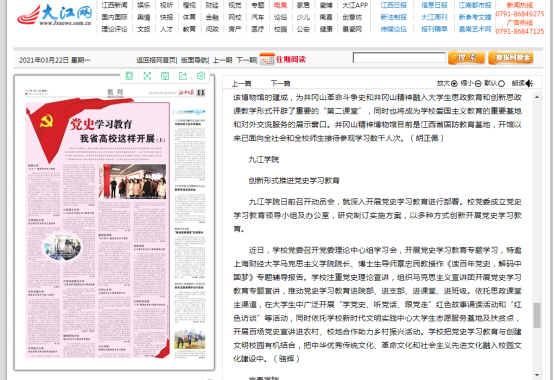Open the 江西新闻 nav menu item
This screenshot has height=380, width=554.
[x=114, y=5]
